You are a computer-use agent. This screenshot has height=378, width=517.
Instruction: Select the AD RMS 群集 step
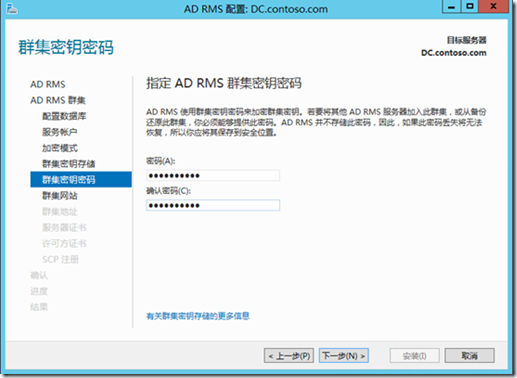tap(58, 100)
